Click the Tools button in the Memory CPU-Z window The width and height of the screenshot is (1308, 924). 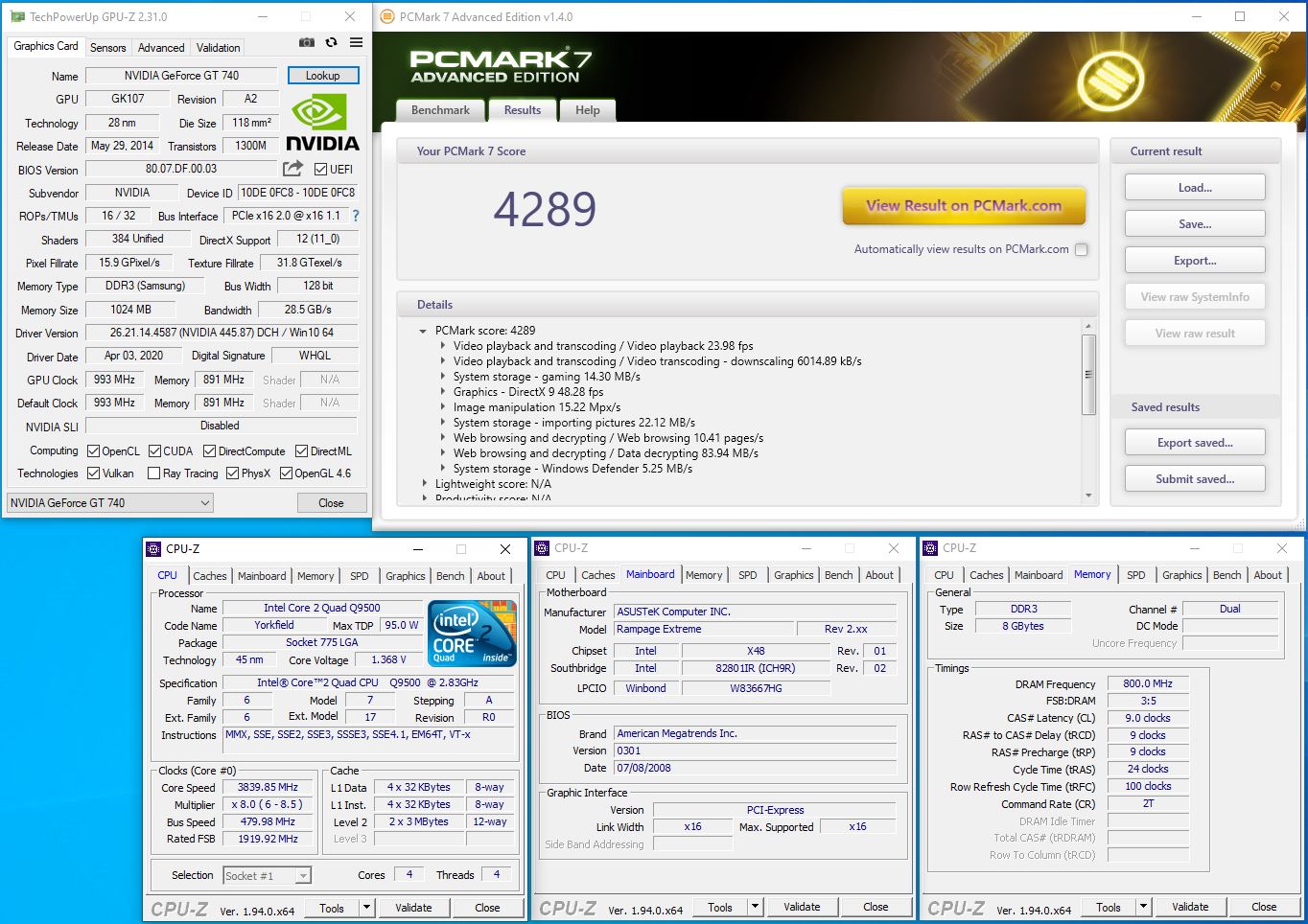(1109, 907)
